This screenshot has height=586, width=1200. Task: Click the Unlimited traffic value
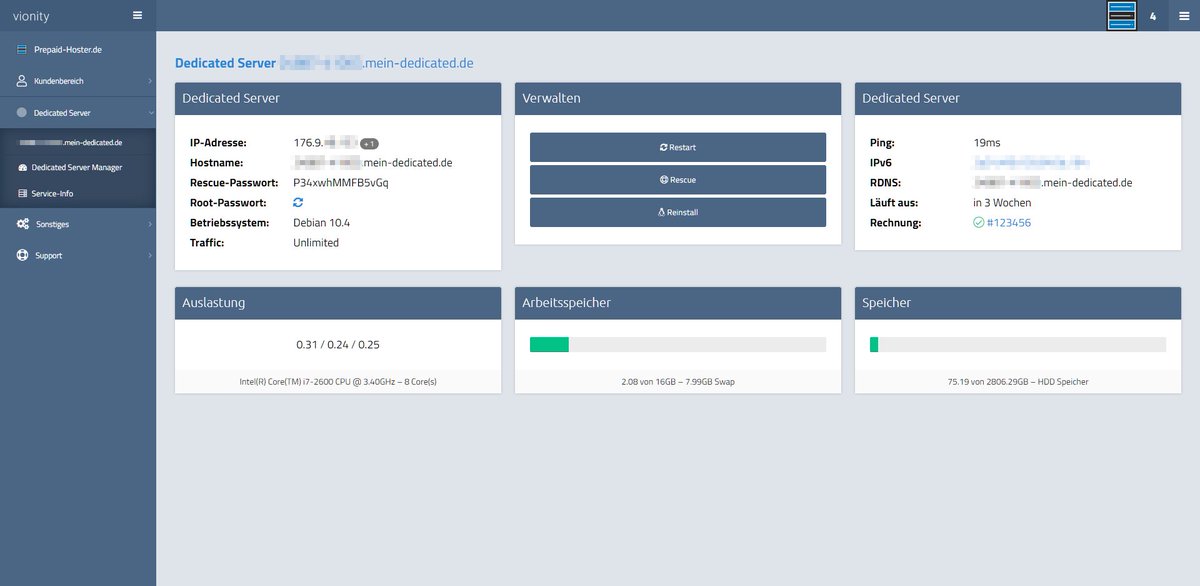[316, 242]
